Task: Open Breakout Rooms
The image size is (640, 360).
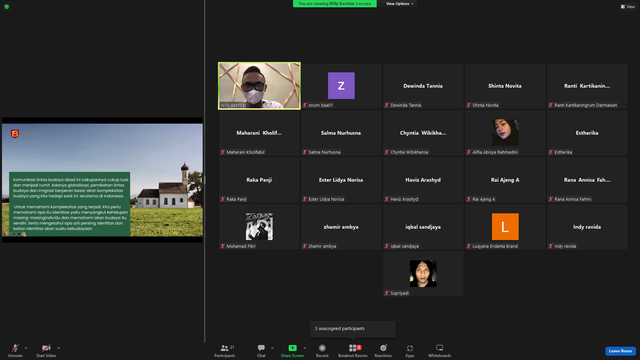Action: coord(353,350)
